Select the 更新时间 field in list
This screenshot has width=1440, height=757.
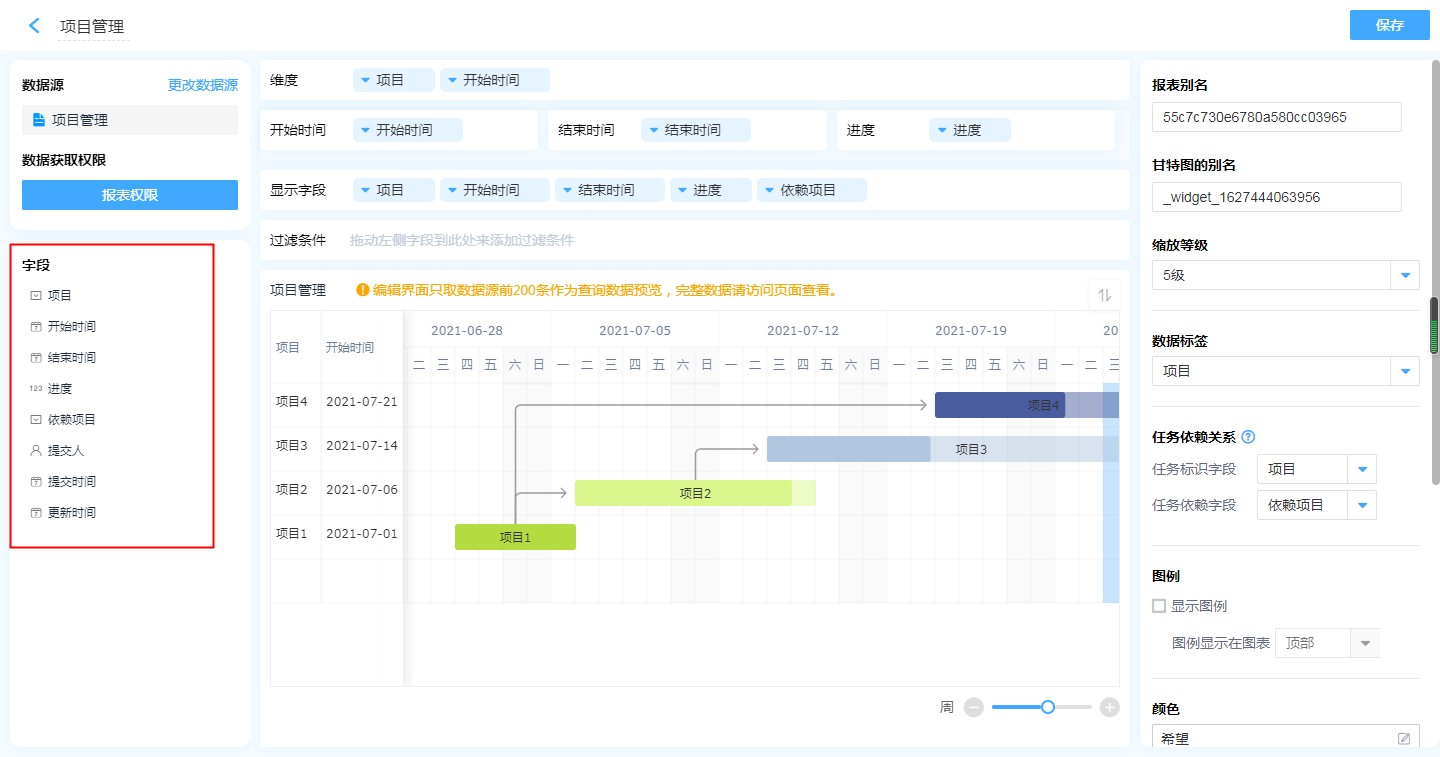point(72,513)
